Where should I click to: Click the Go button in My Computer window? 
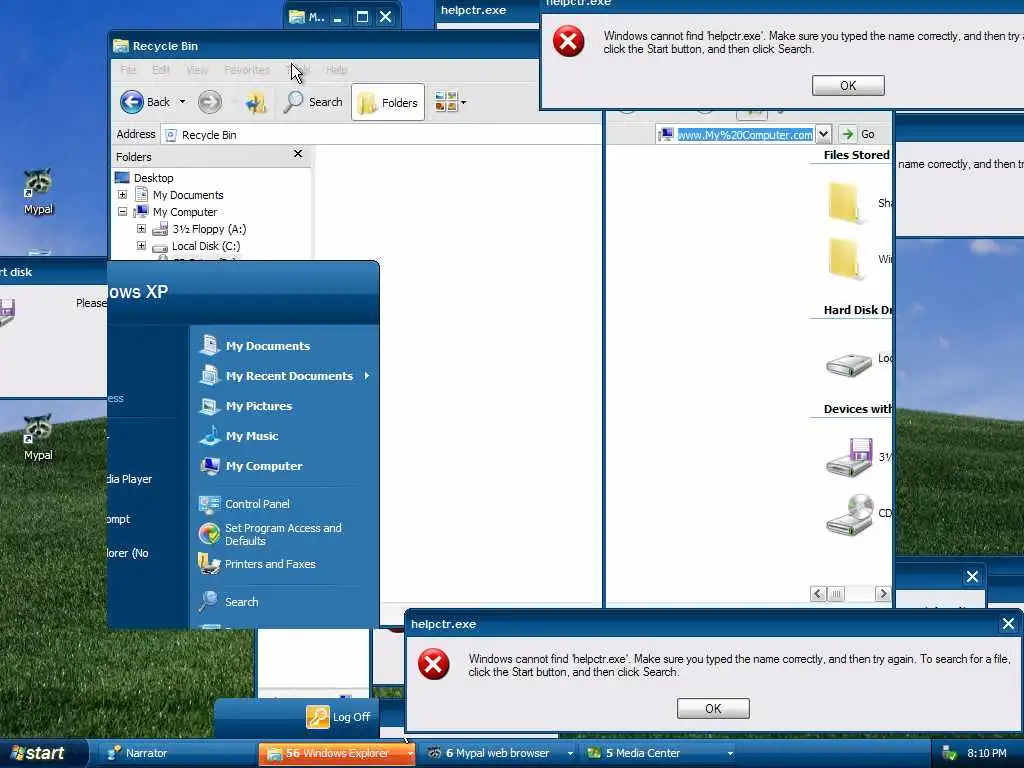(858, 134)
